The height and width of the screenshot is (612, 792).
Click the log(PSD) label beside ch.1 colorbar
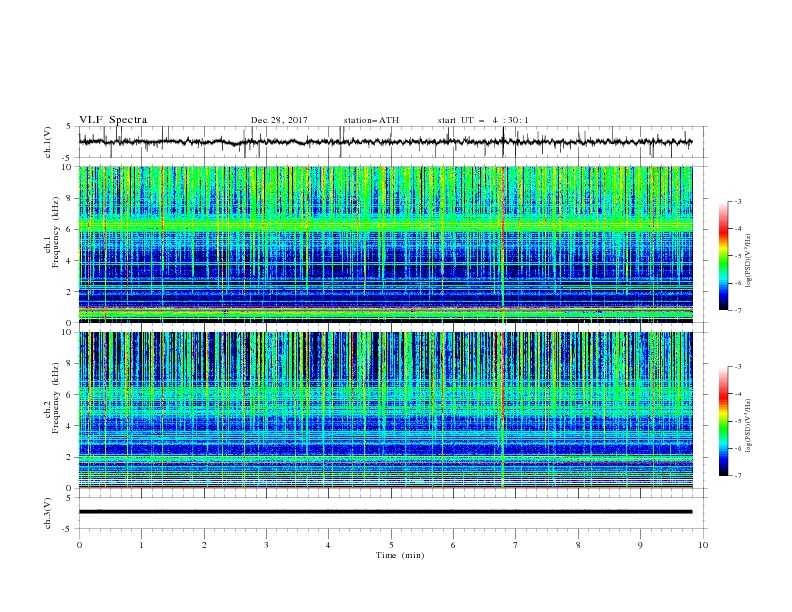click(x=749, y=261)
